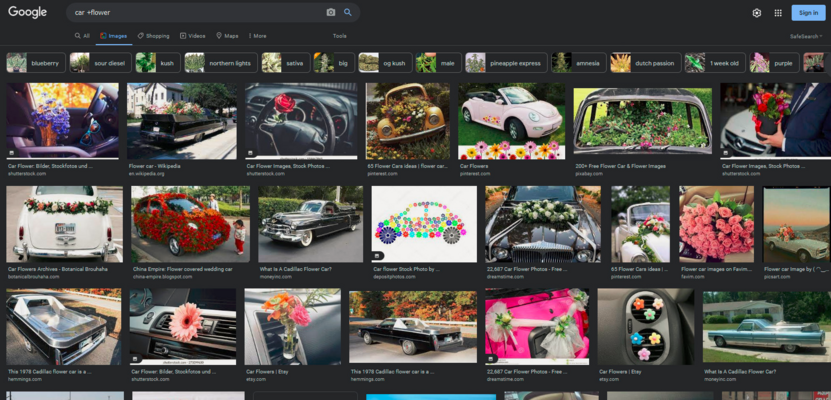The image size is (831, 400).
Task: Click the search by image camera icon
Action: click(331, 12)
